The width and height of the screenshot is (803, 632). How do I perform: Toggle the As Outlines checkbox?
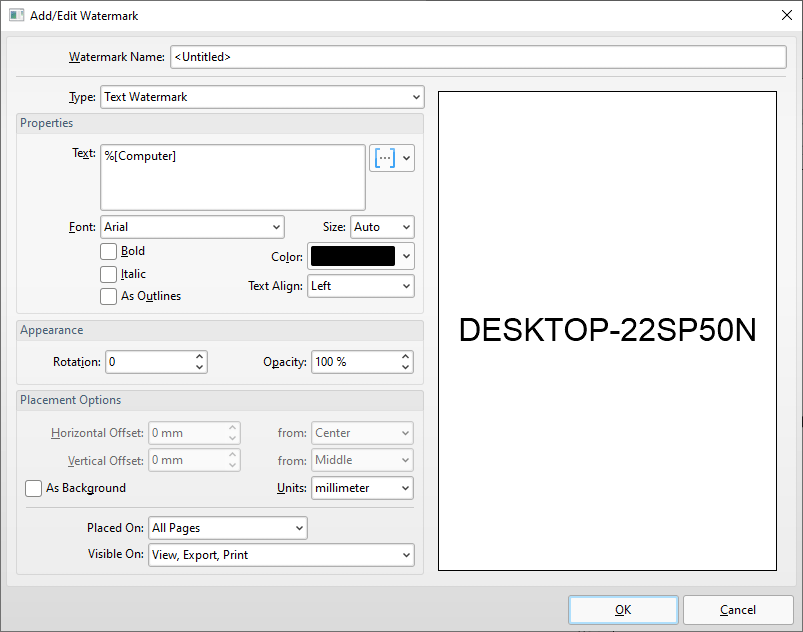tap(109, 296)
